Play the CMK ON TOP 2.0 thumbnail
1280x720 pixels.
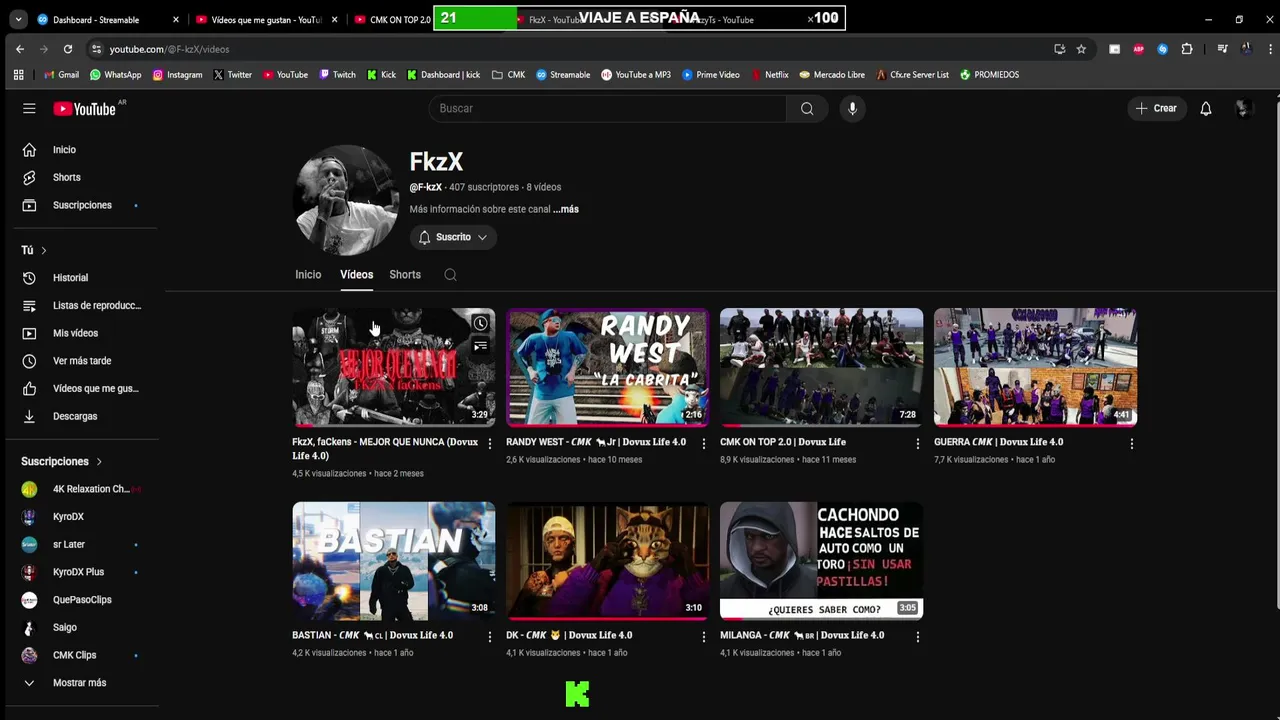(821, 366)
